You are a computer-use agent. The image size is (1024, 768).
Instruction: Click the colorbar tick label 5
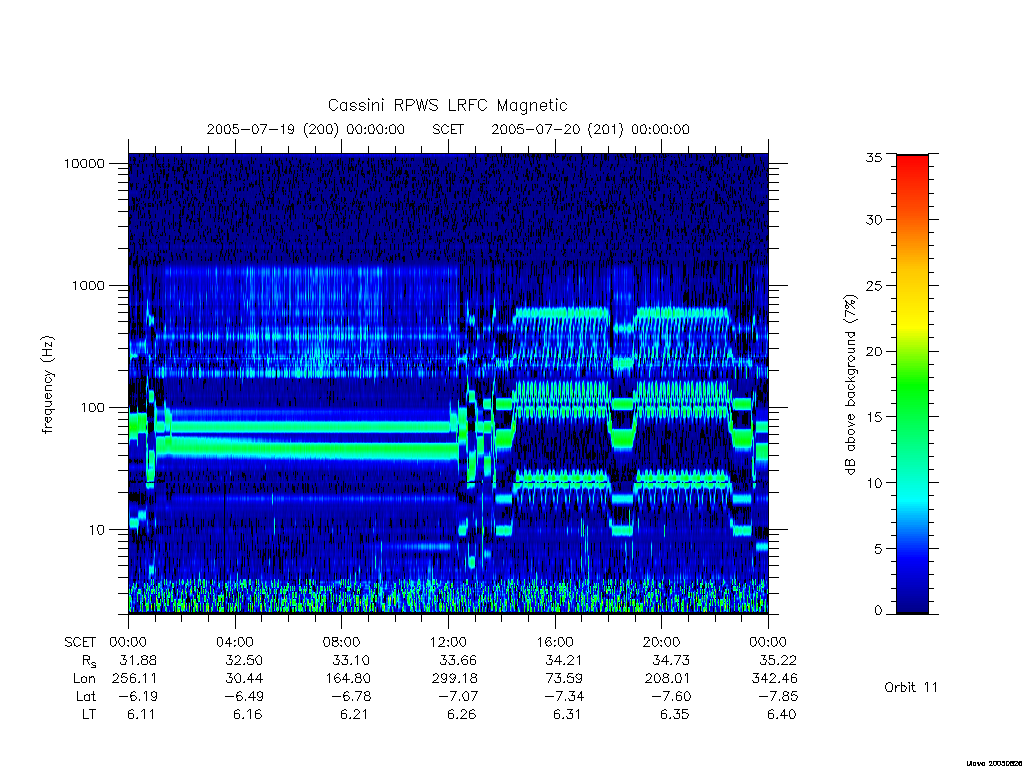(x=878, y=549)
